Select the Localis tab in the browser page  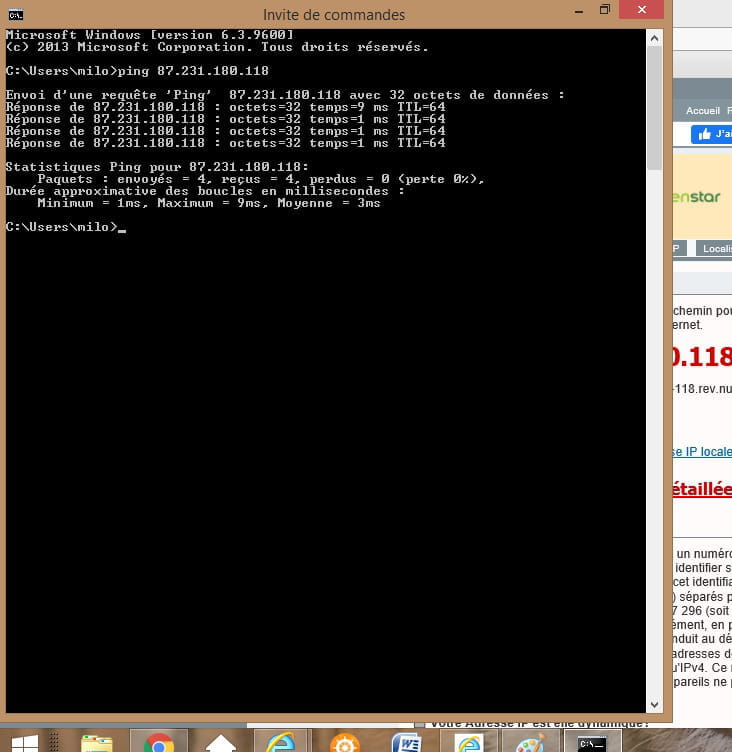point(714,248)
